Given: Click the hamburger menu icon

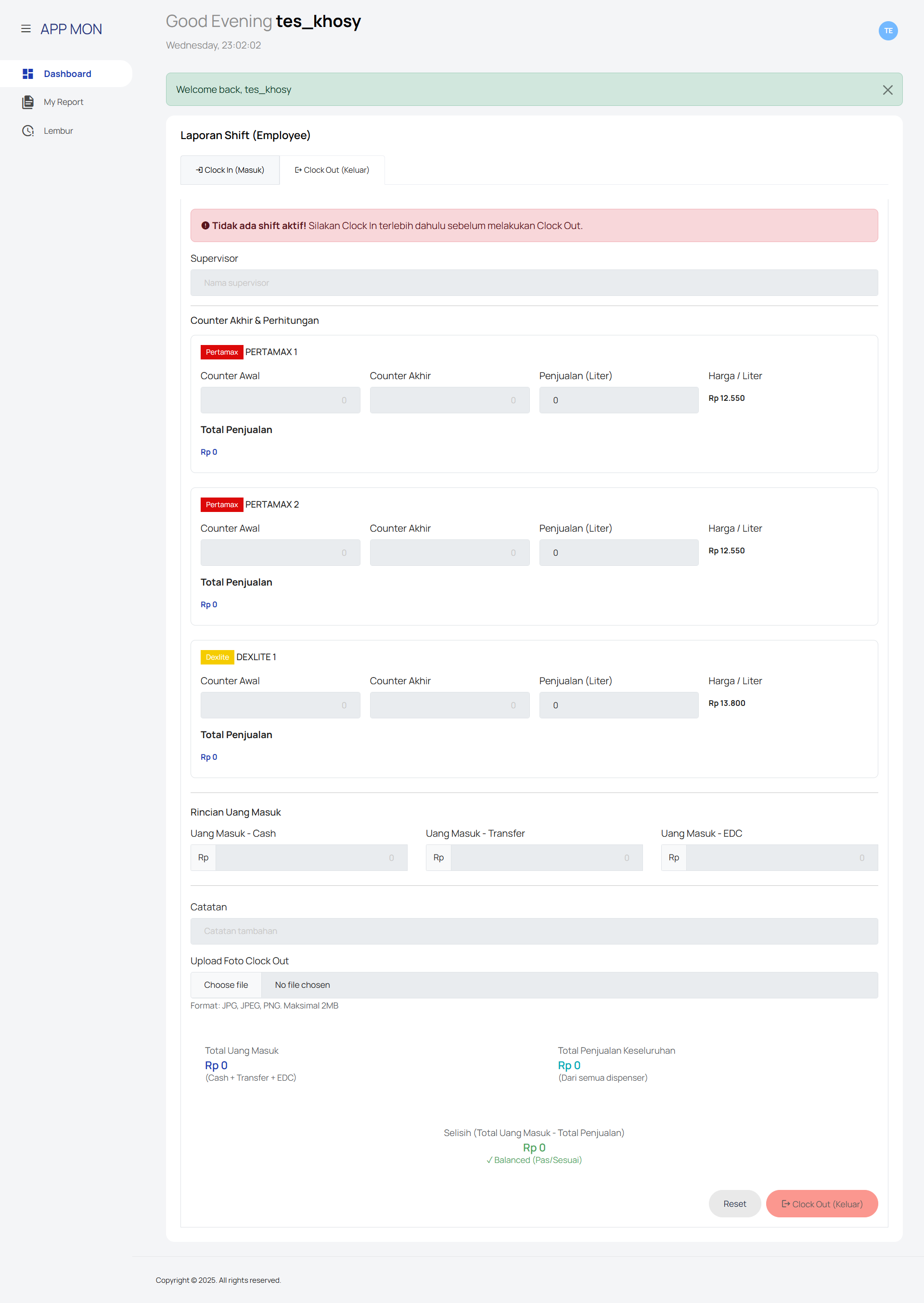Looking at the screenshot, I should click(x=26, y=29).
